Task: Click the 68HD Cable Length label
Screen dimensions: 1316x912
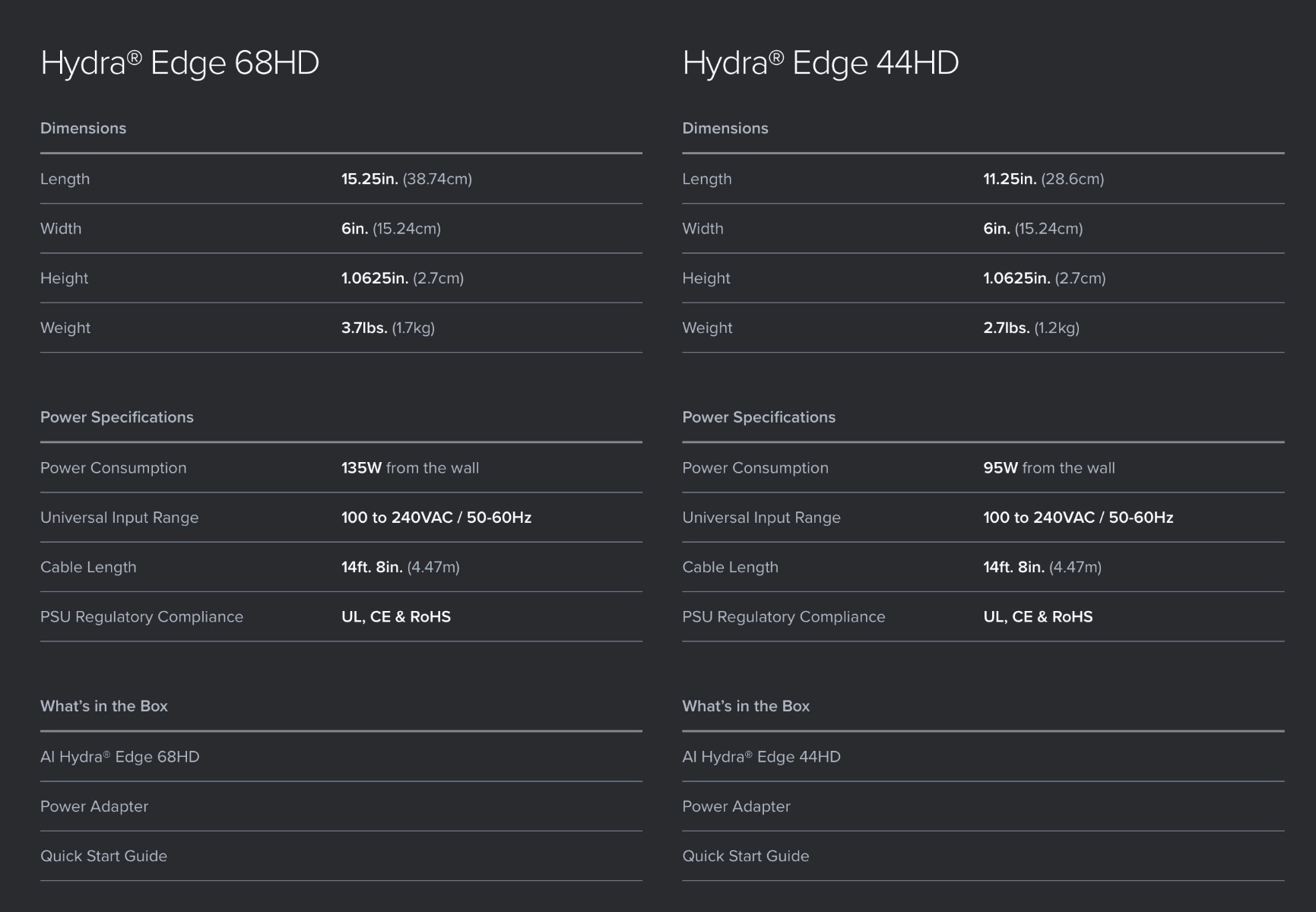Action: click(88, 567)
